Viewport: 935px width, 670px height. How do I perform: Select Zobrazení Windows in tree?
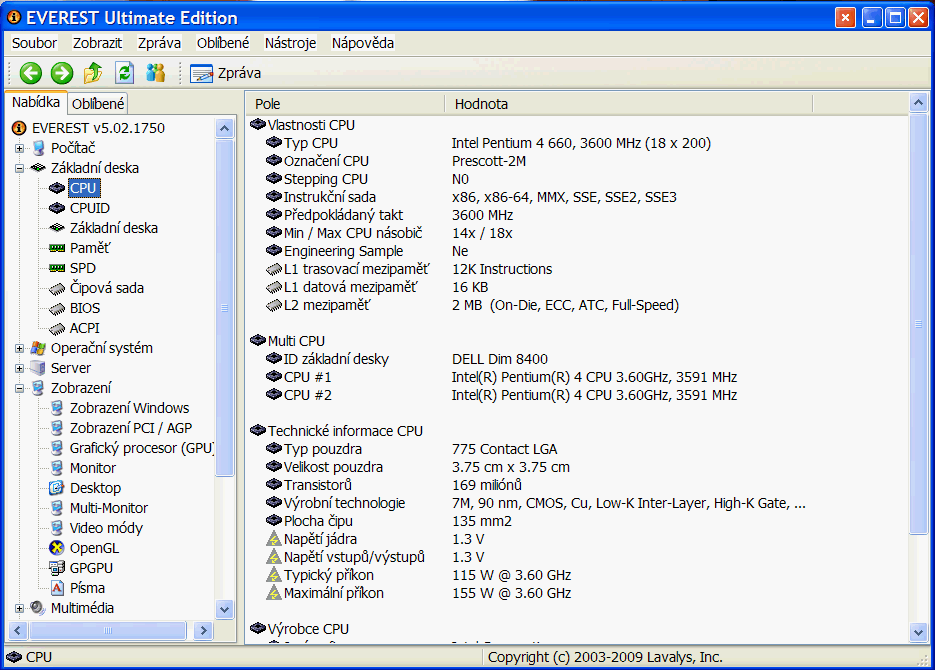(x=129, y=408)
